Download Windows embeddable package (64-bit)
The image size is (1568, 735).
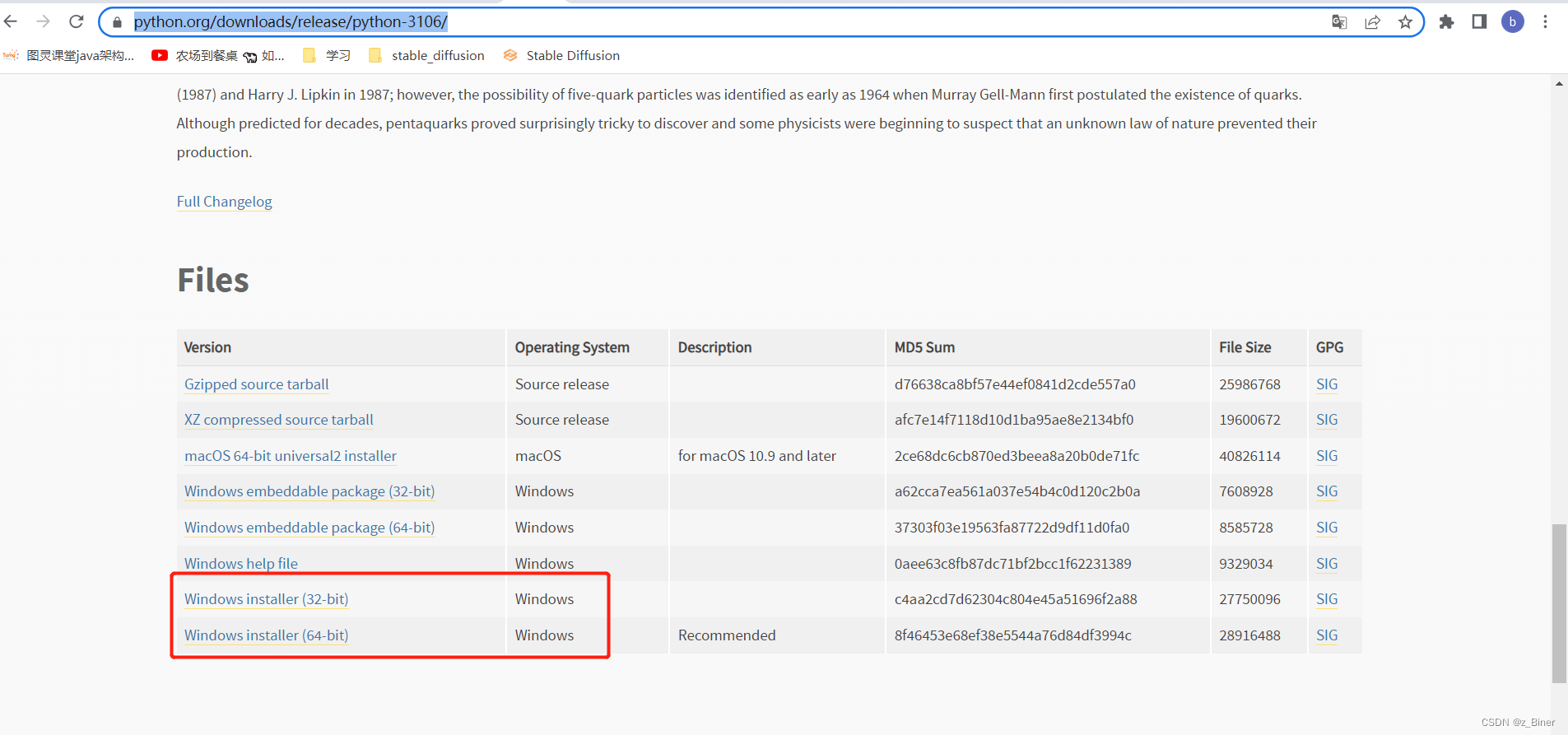pyautogui.click(x=309, y=528)
